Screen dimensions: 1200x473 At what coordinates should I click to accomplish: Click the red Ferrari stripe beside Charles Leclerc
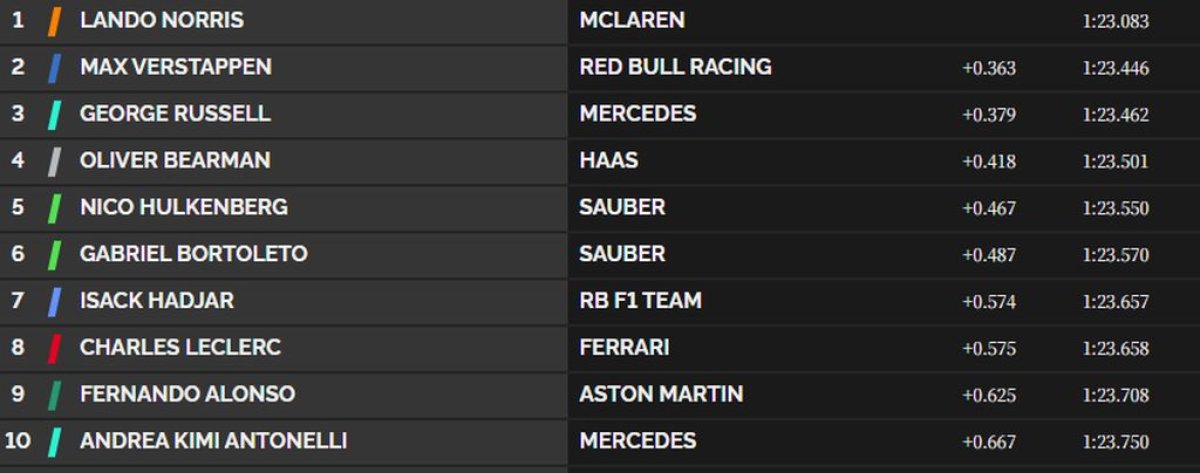click(54, 348)
